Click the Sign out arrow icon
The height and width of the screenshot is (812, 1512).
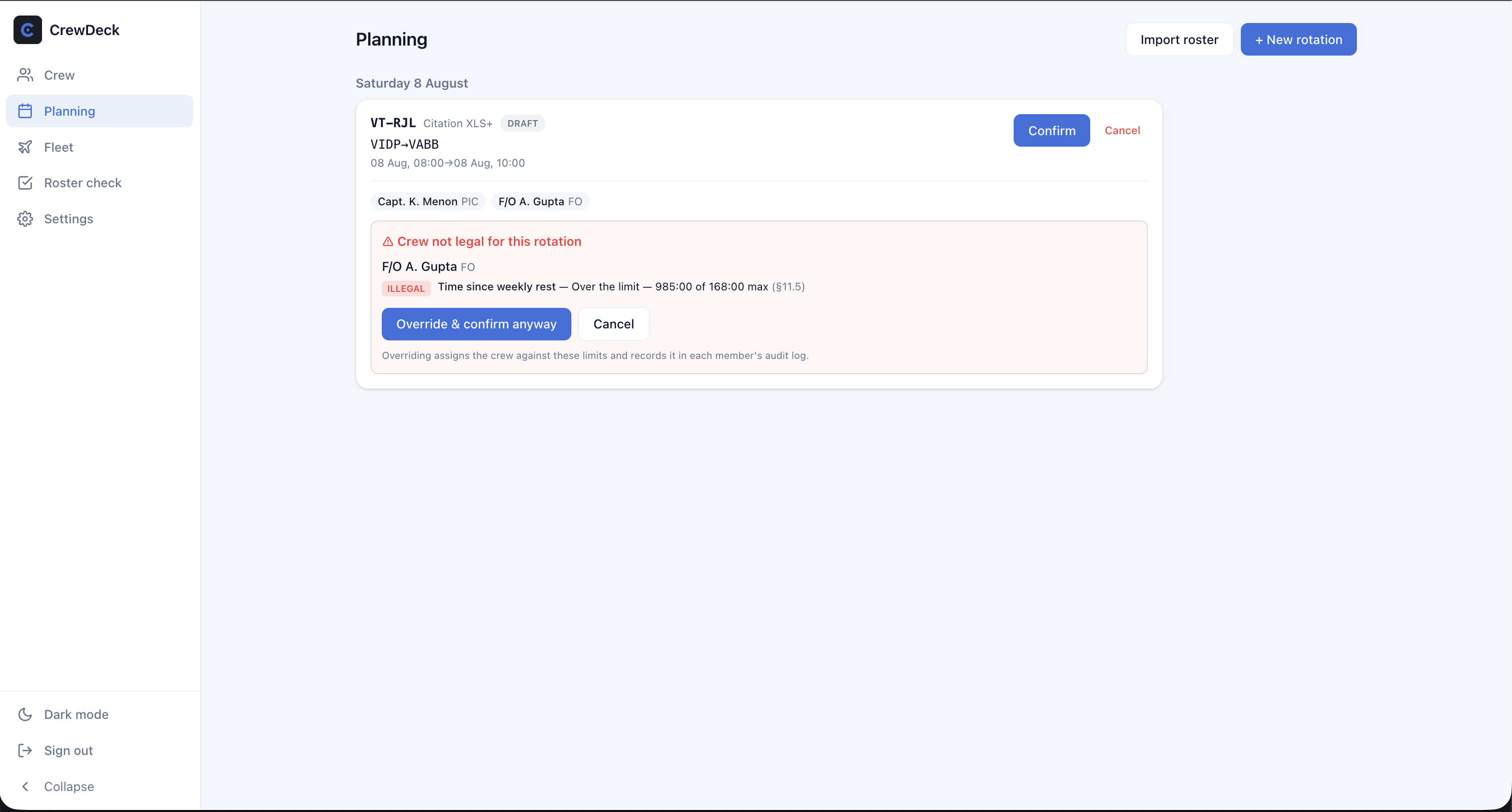[x=25, y=750]
